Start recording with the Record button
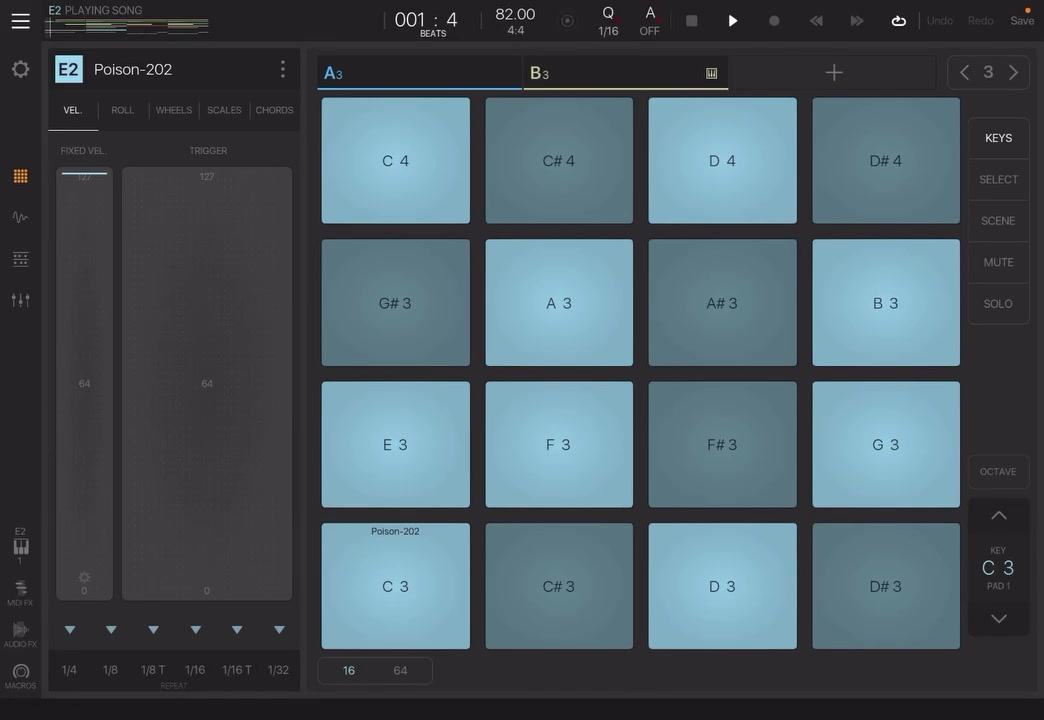 (774, 21)
